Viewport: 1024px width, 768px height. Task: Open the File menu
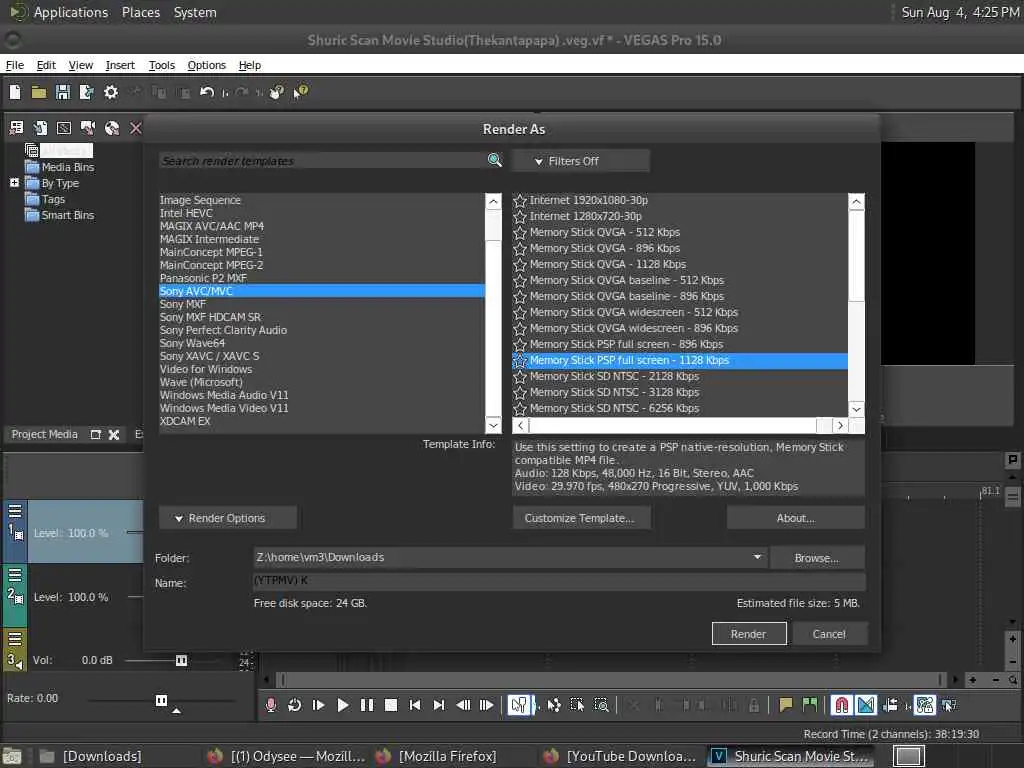click(14, 65)
